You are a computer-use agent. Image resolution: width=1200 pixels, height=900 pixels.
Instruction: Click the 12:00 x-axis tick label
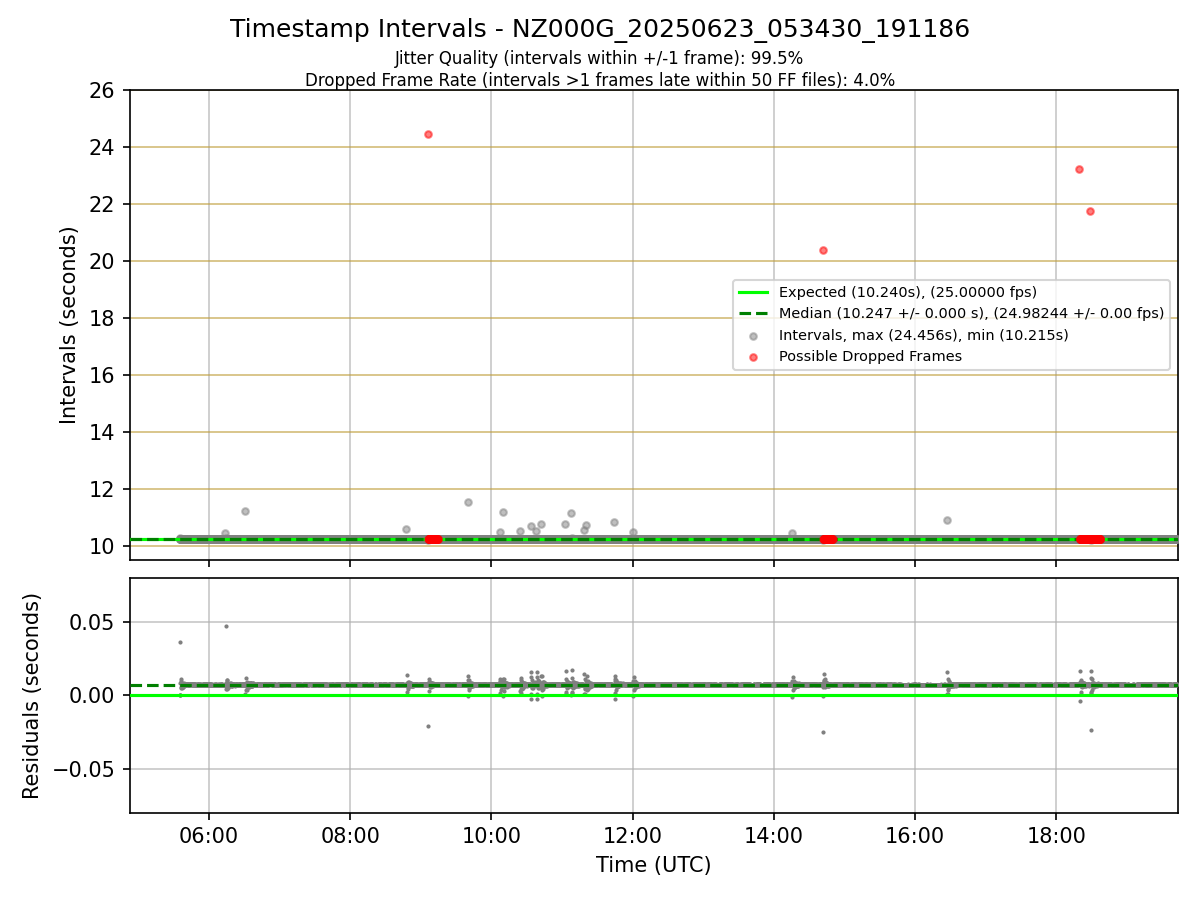[633, 836]
